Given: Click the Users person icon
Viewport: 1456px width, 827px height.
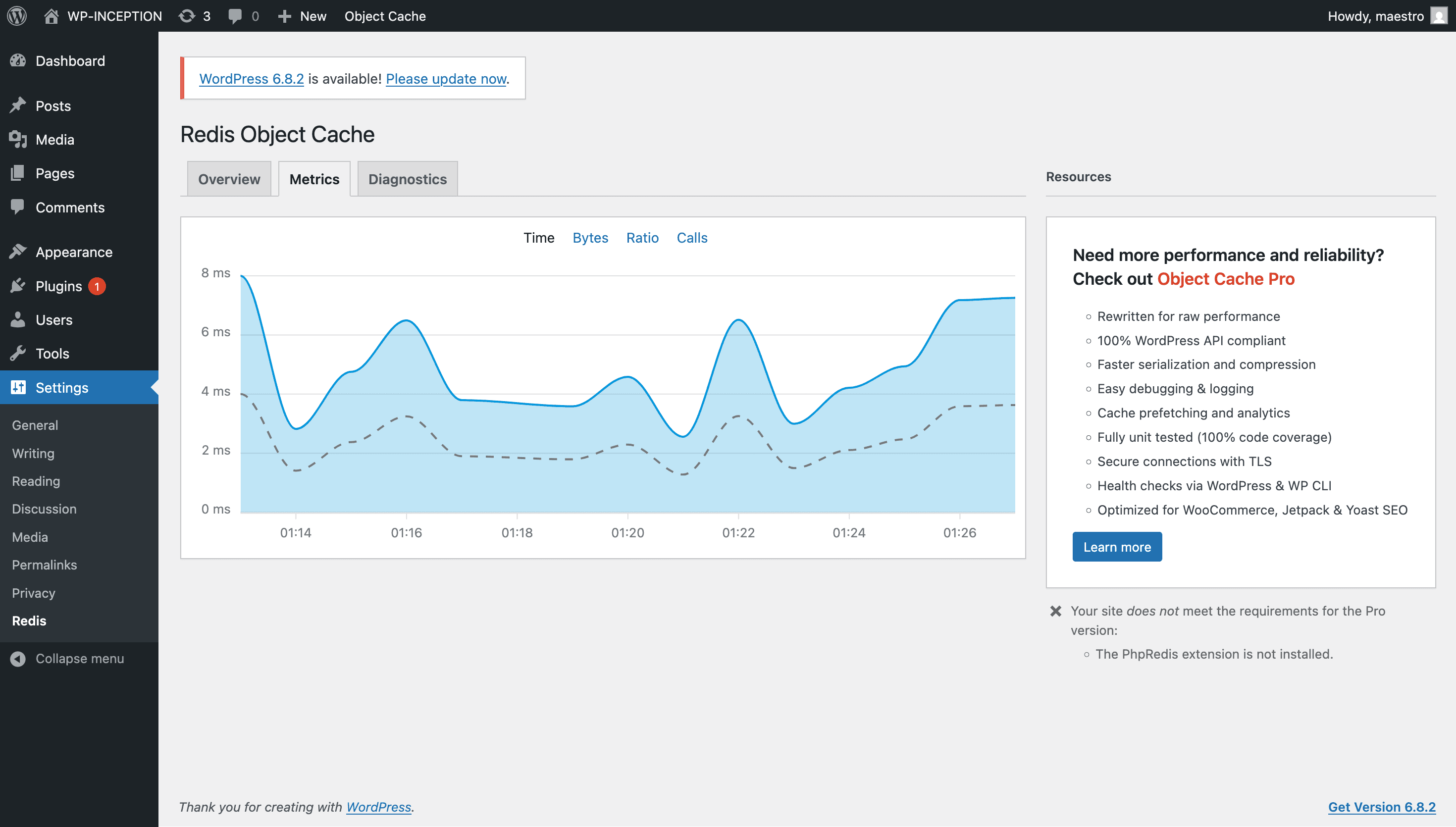Looking at the screenshot, I should pyautogui.click(x=18, y=320).
